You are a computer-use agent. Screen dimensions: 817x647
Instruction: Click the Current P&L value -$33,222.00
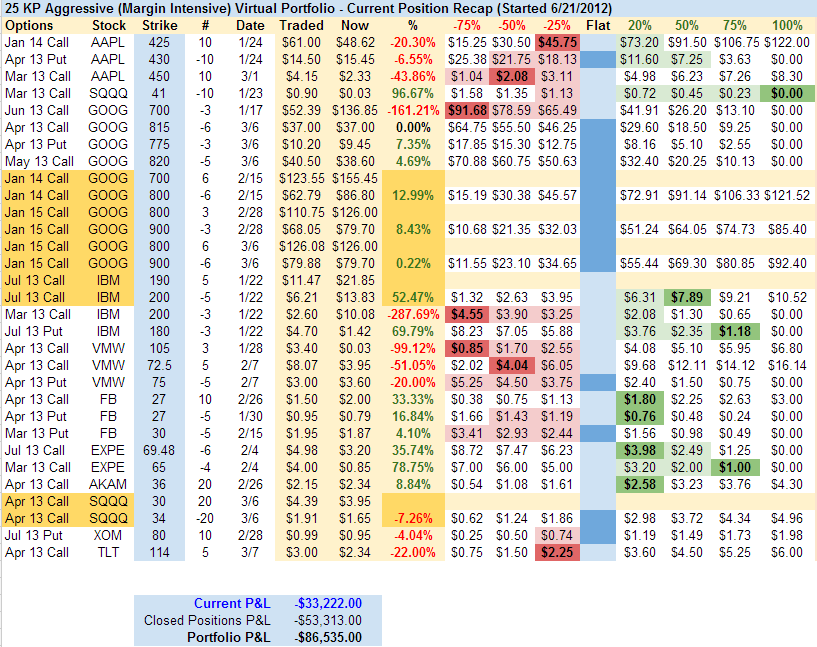click(328, 602)
